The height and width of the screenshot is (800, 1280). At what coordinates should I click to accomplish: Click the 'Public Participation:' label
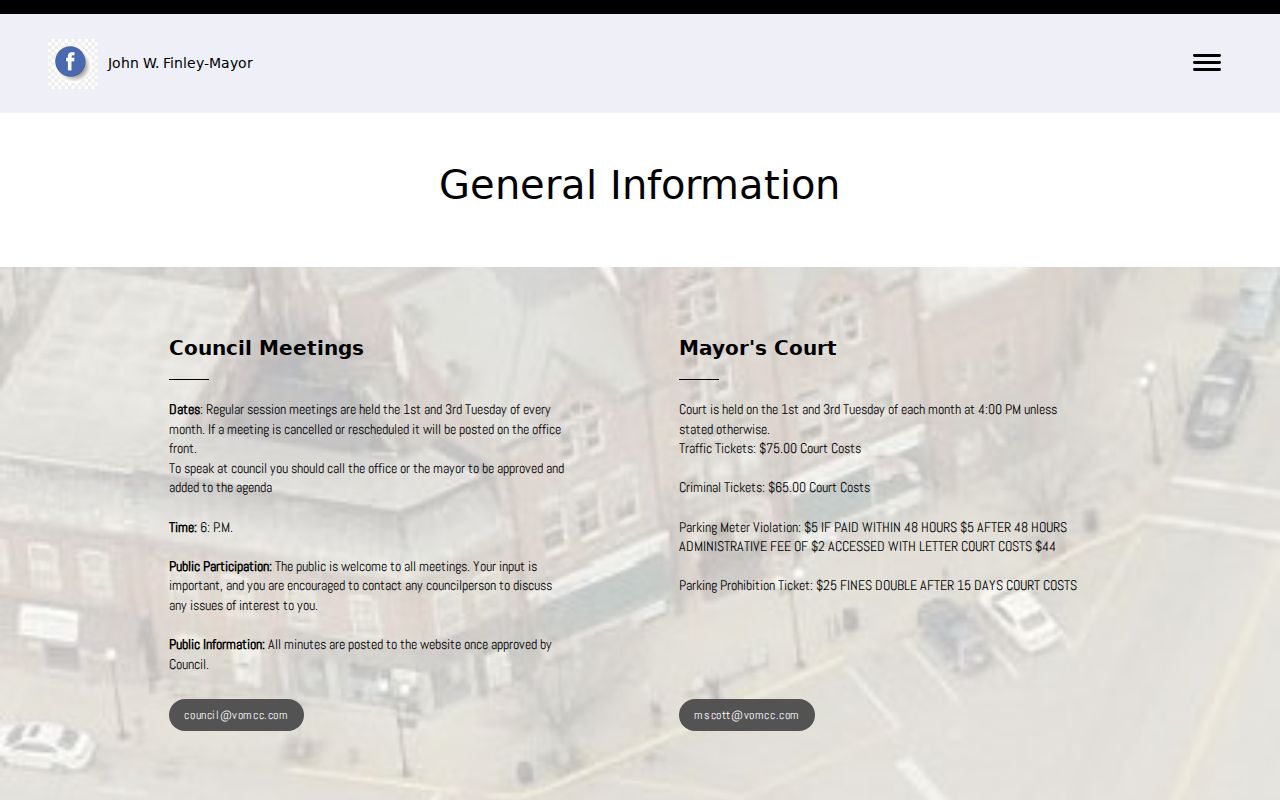[220, 566]
